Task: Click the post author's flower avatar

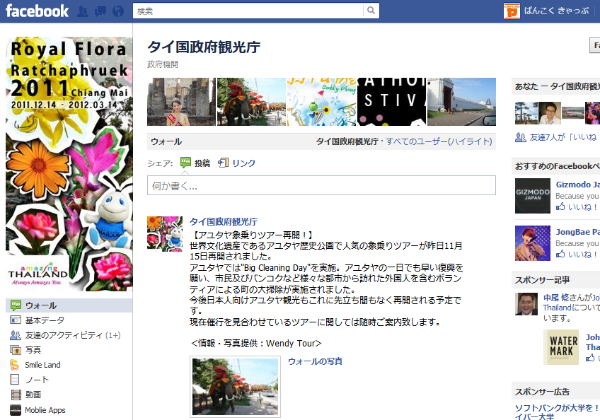Action: coord(165,234)
